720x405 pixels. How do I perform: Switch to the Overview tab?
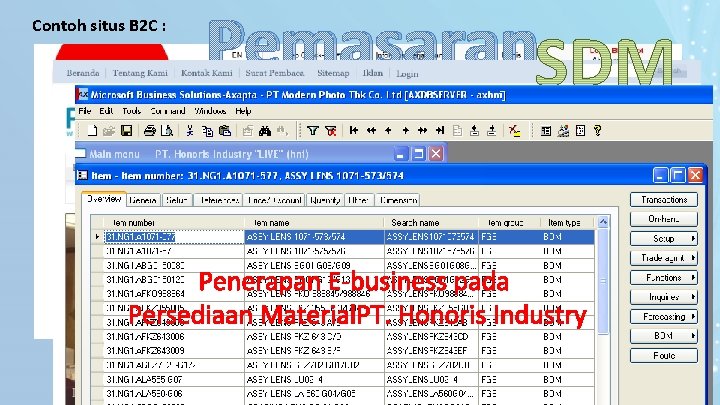click(x=104, y=199)
